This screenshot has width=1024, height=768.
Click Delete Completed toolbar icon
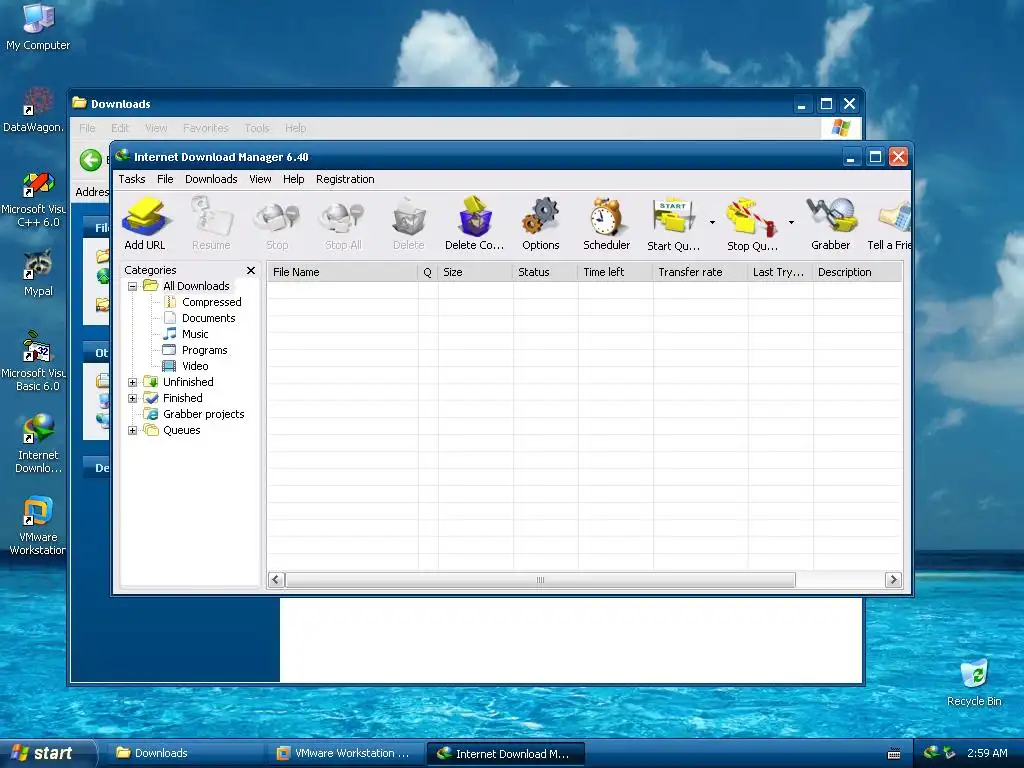click(x=475, y=223)
